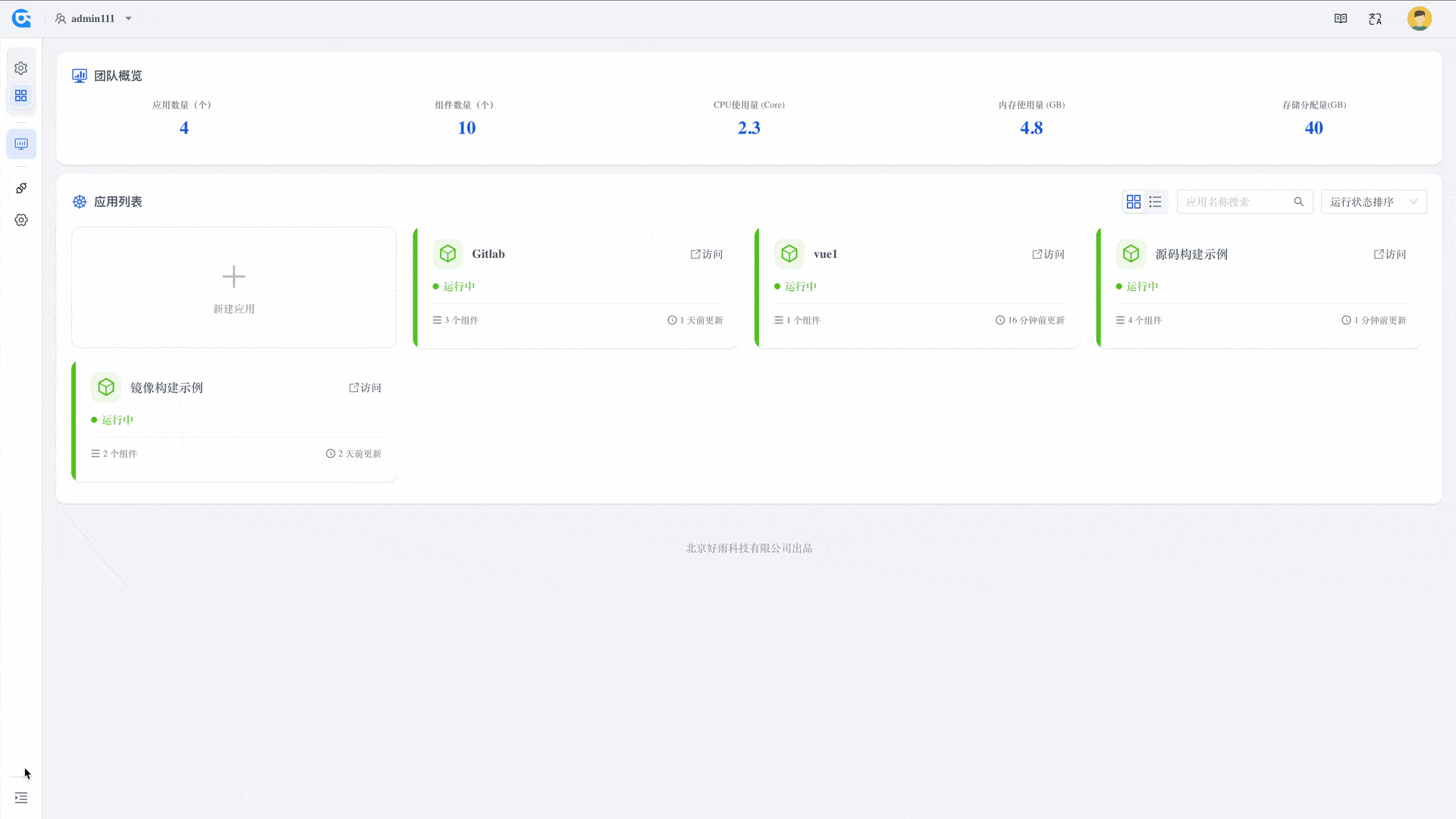
Task: Open the admin111 team dropdown
Action: pyautogui.click(x=94, y=18)
